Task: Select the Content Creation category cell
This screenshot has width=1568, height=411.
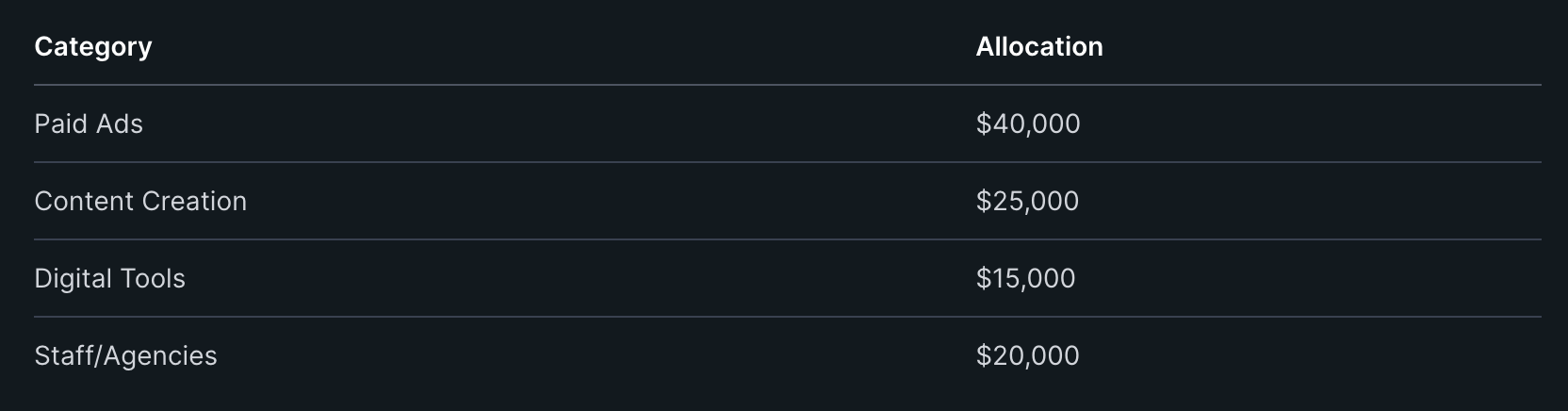Action: click(x=140, y=202)
